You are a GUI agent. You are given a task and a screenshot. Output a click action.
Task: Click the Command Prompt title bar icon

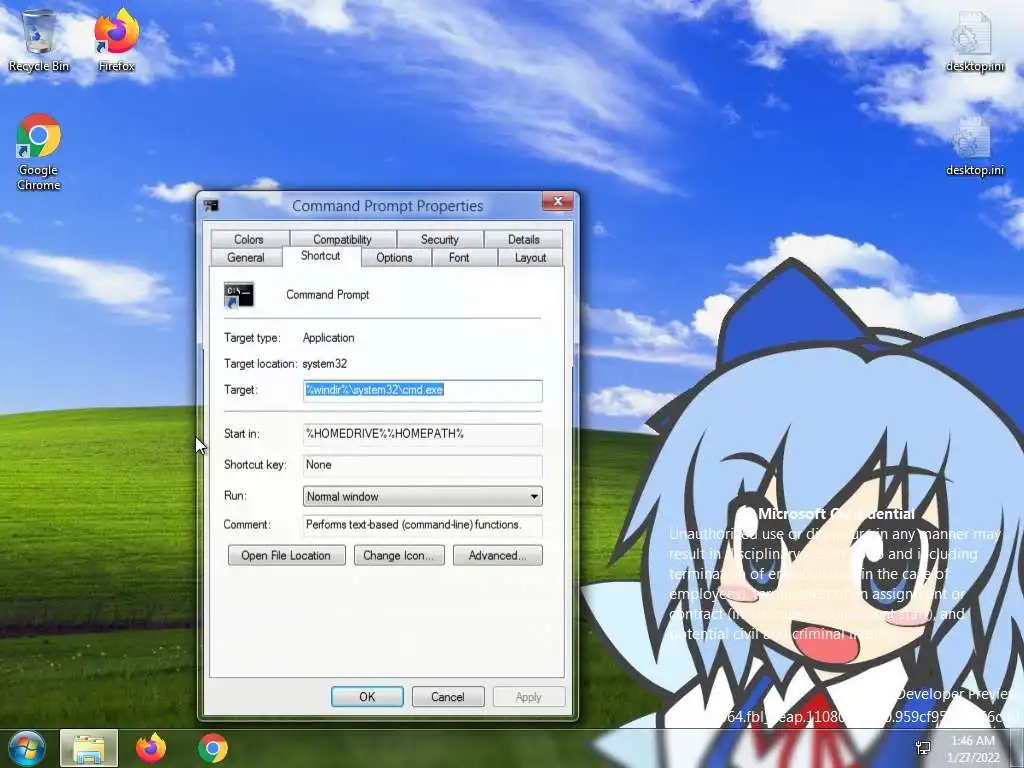211,206
